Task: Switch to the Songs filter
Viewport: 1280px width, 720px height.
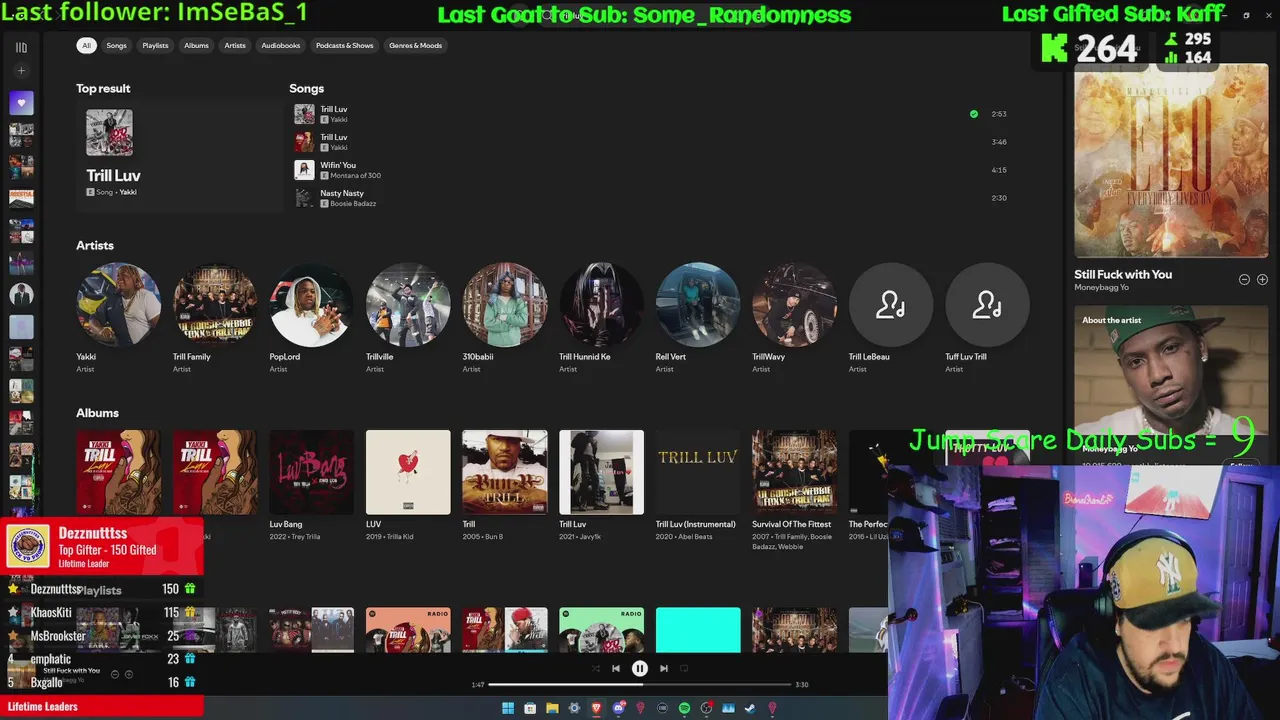Action: (117, 45)
